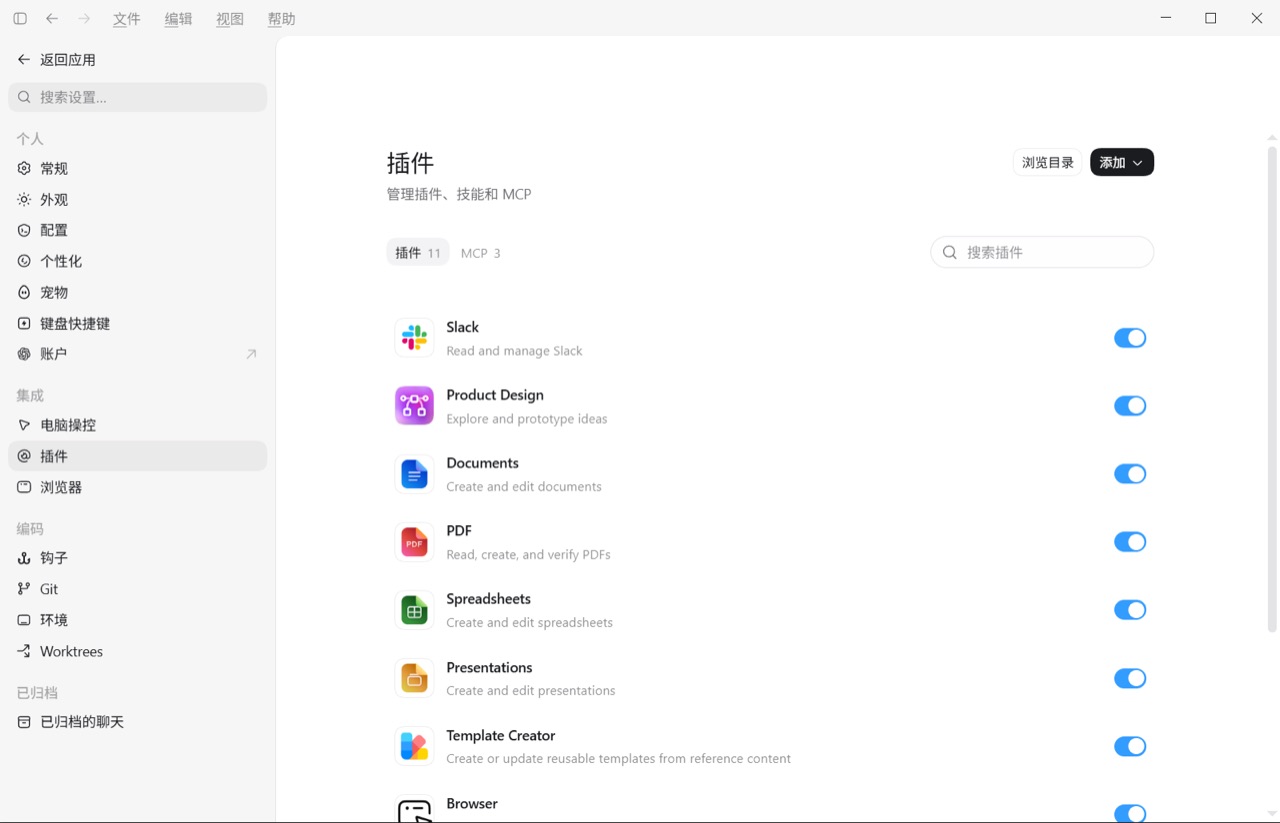The width and height of the screenshot is (1280, 823).
Task: Open the 视图 menu
Action: (x=230, y=19)
